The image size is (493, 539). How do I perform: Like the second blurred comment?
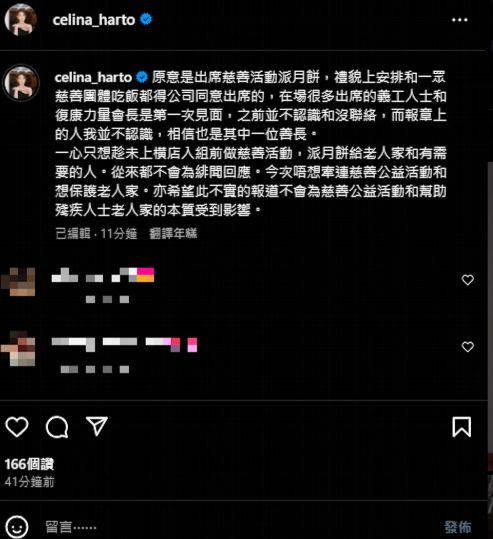click(x=468, y=346)
